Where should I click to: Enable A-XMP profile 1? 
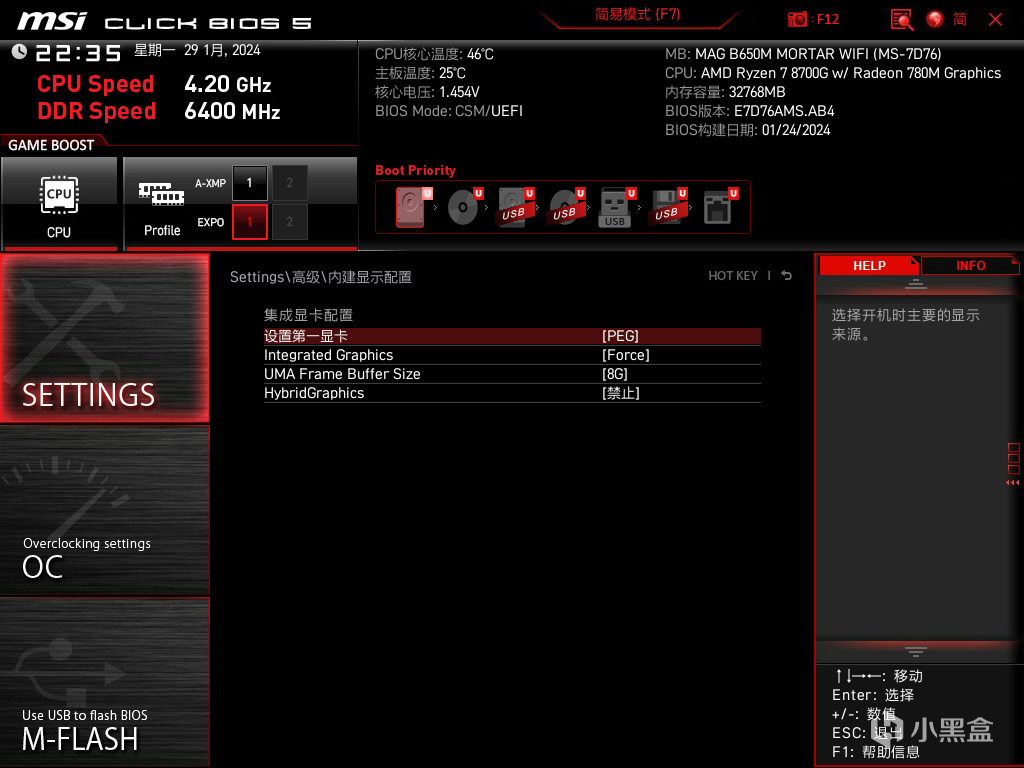(249, 183)
